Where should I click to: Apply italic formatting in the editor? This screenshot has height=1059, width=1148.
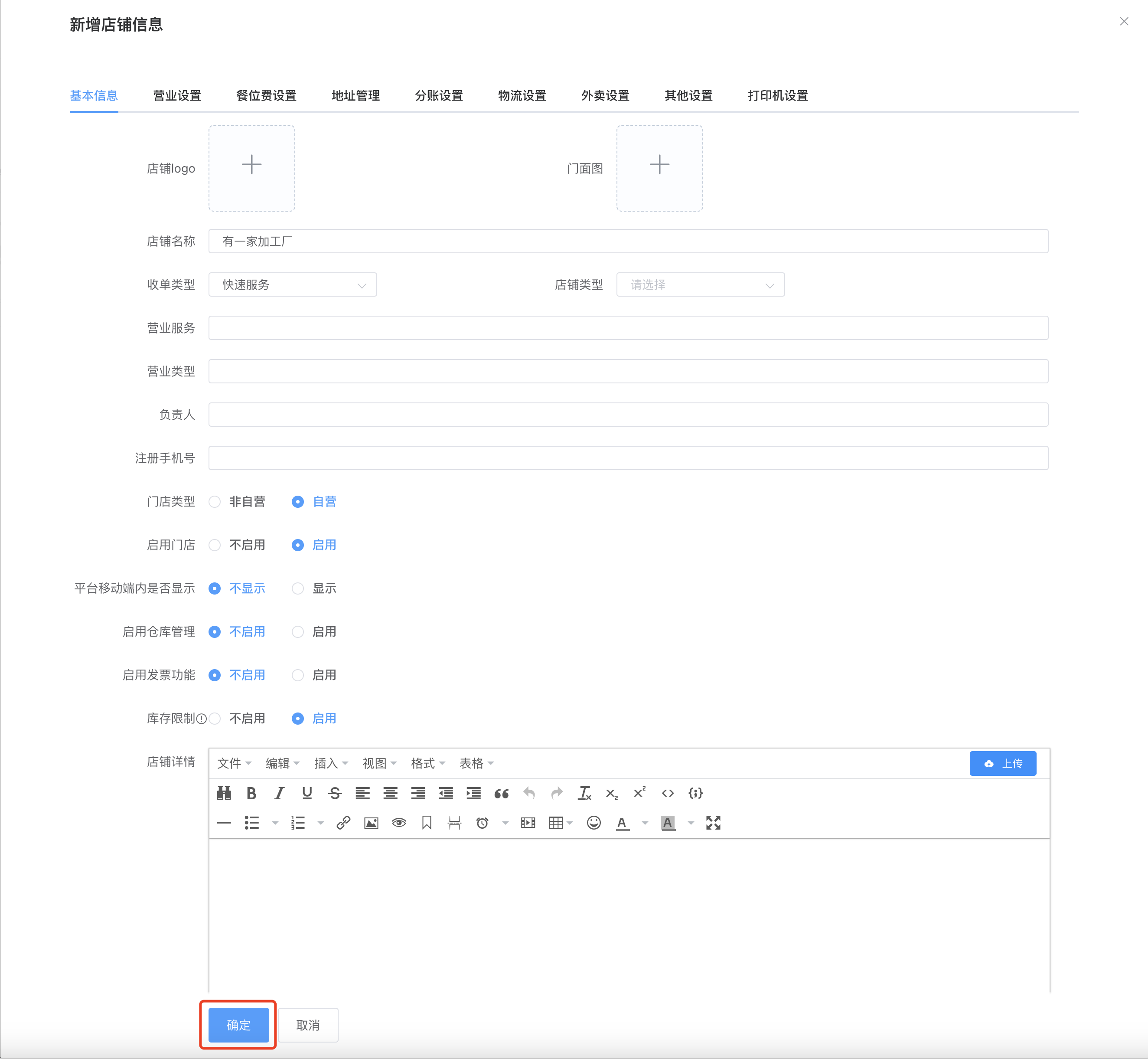tap(279, 793)
